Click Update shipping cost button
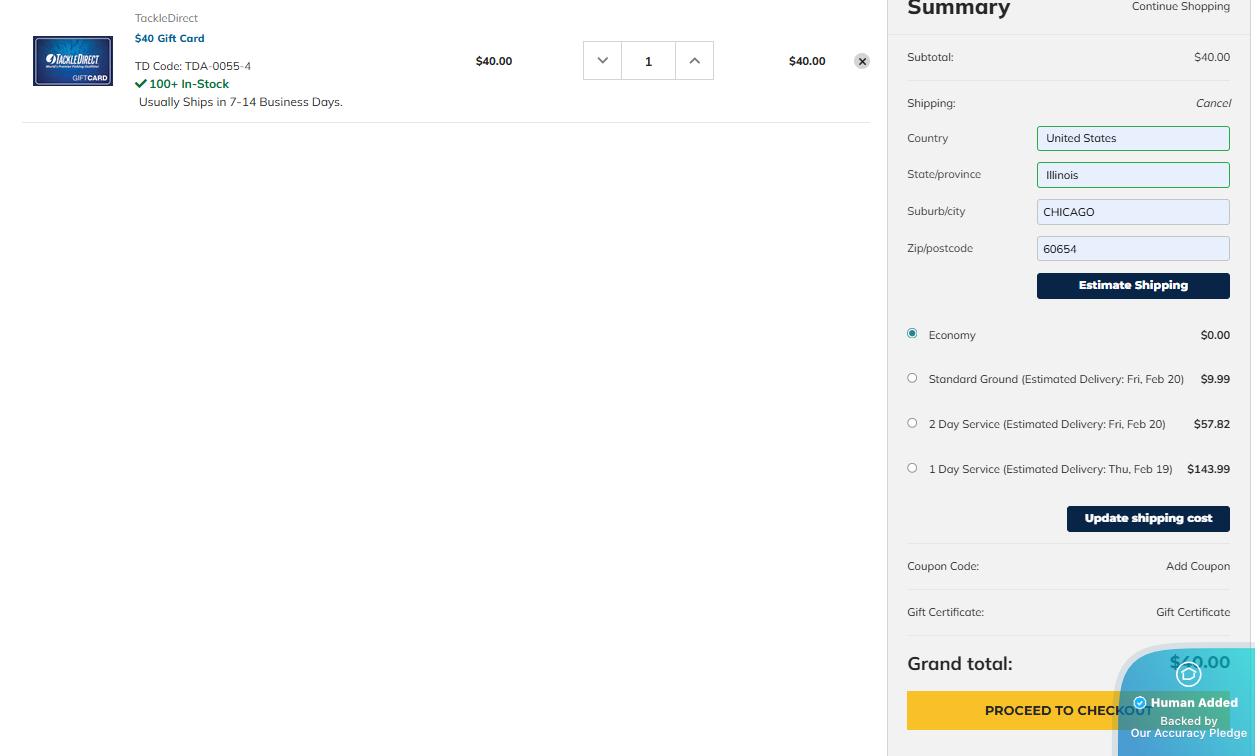This screenshot has width=1255, height=756. tap(1147, 518)
